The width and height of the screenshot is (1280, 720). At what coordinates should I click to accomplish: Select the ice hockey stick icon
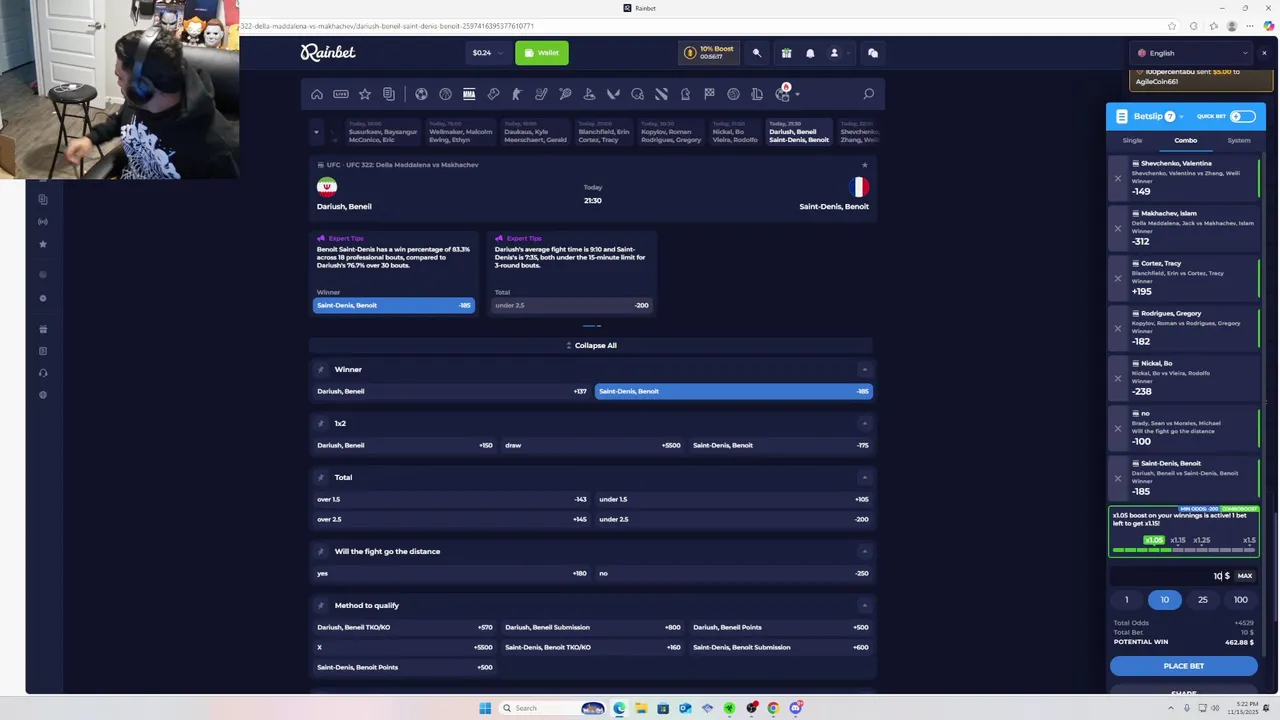click(x=541, y=94)
